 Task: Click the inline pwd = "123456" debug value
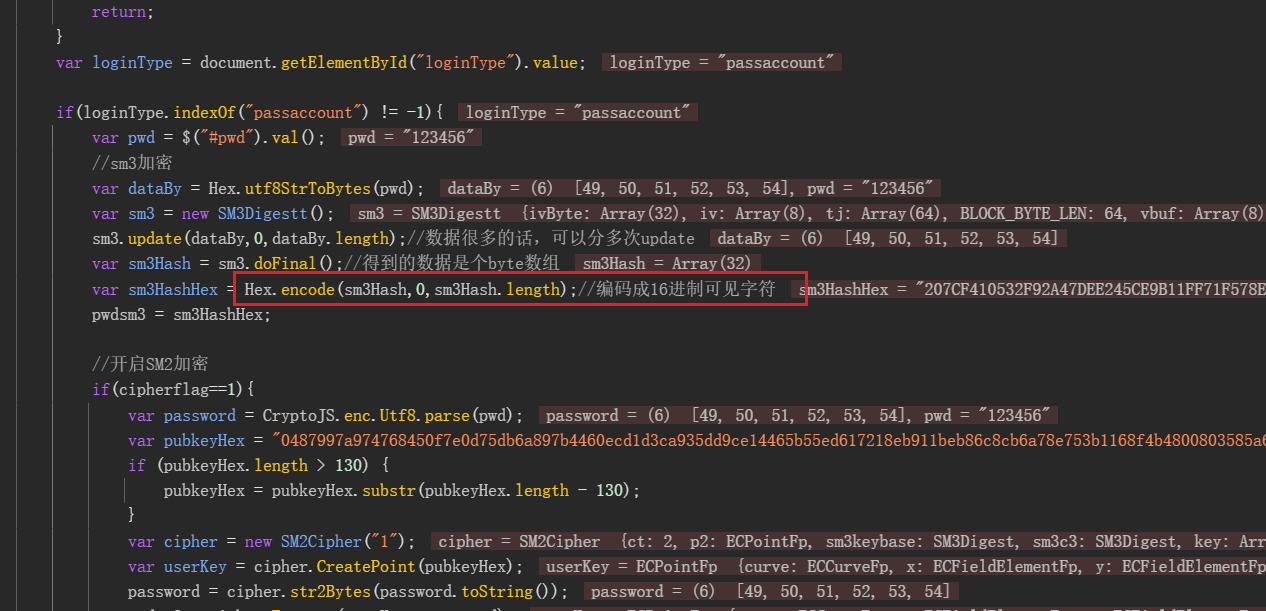(x=410, y=138)
